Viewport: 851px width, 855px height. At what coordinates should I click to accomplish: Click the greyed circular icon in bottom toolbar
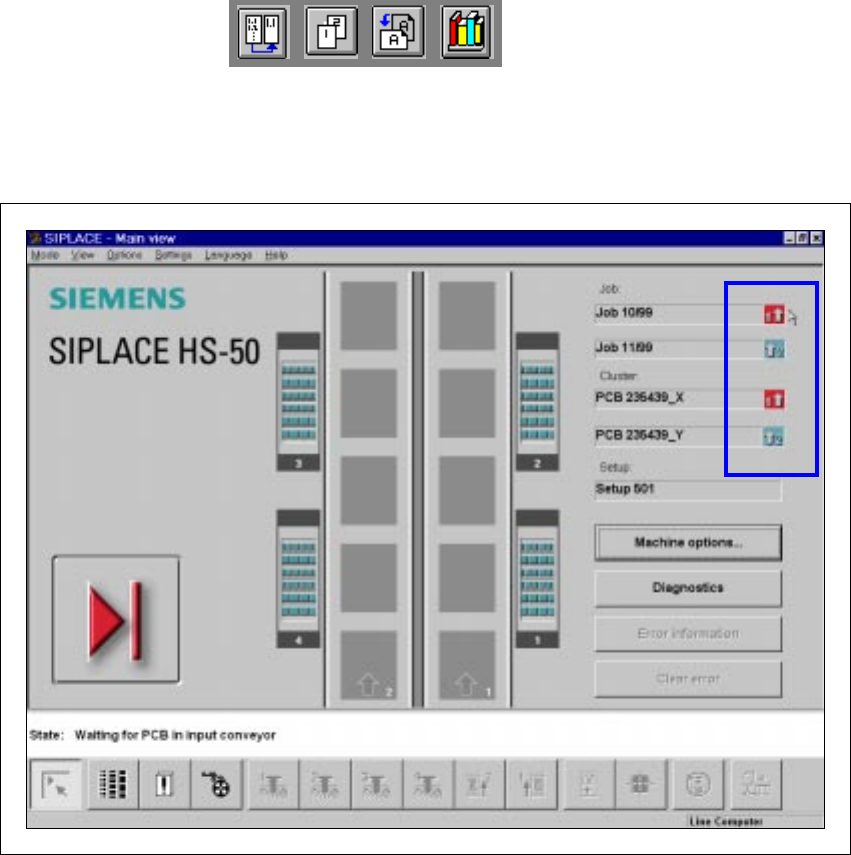(x=698, y=785)
